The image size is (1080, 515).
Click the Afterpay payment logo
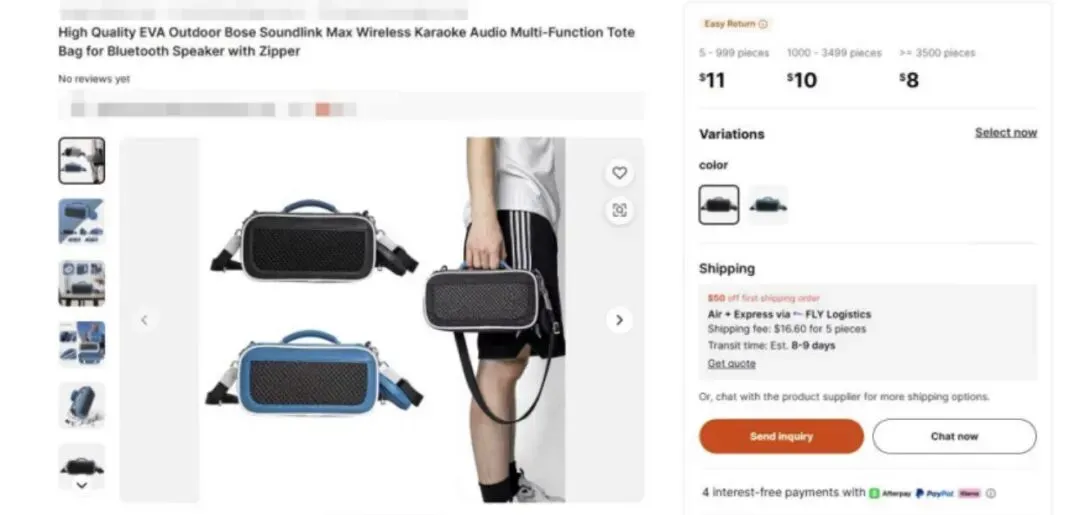[x=890, y=493]
